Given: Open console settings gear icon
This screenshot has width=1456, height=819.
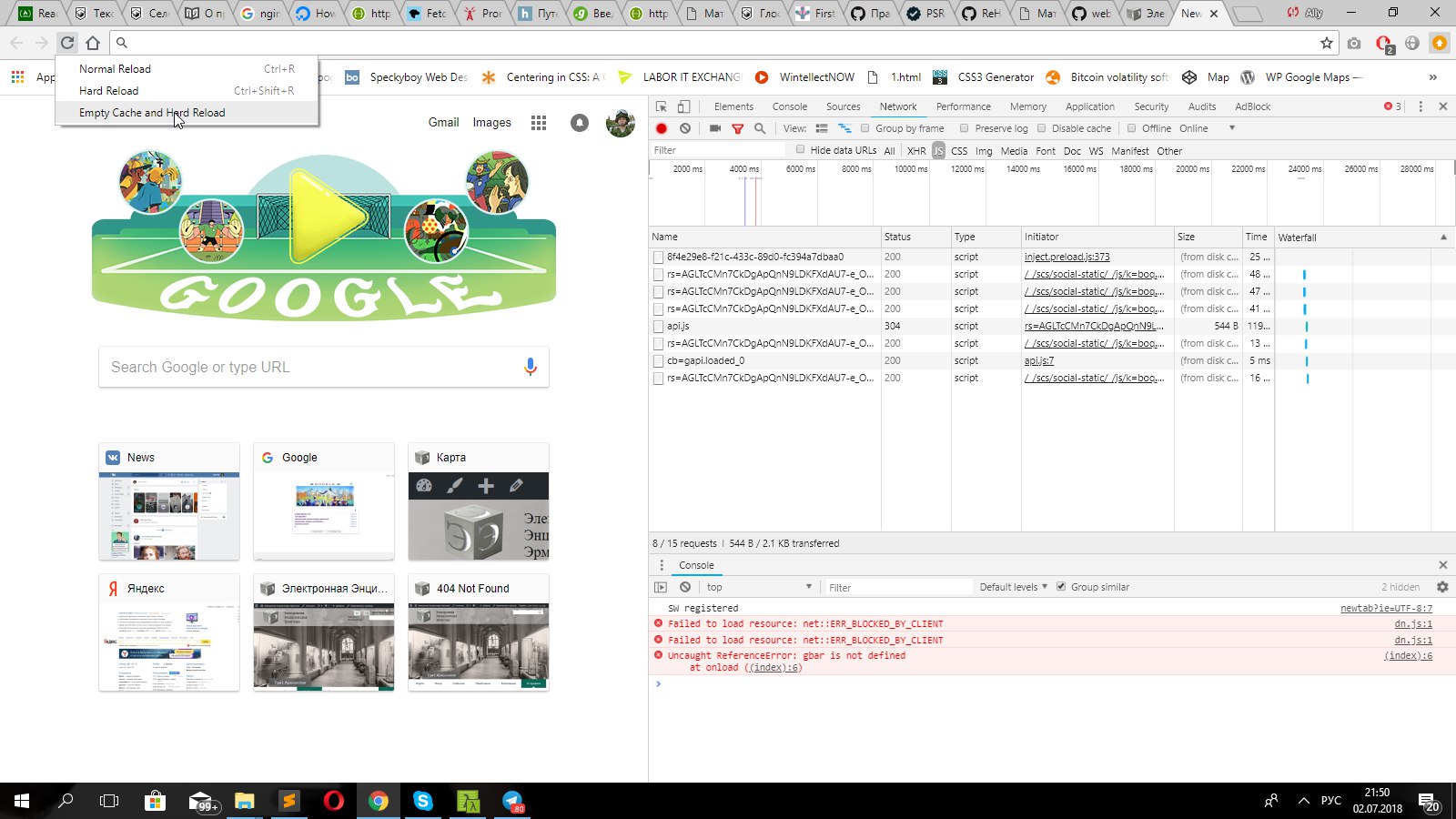Looking at the screenshot, I should click(1442, 587).
